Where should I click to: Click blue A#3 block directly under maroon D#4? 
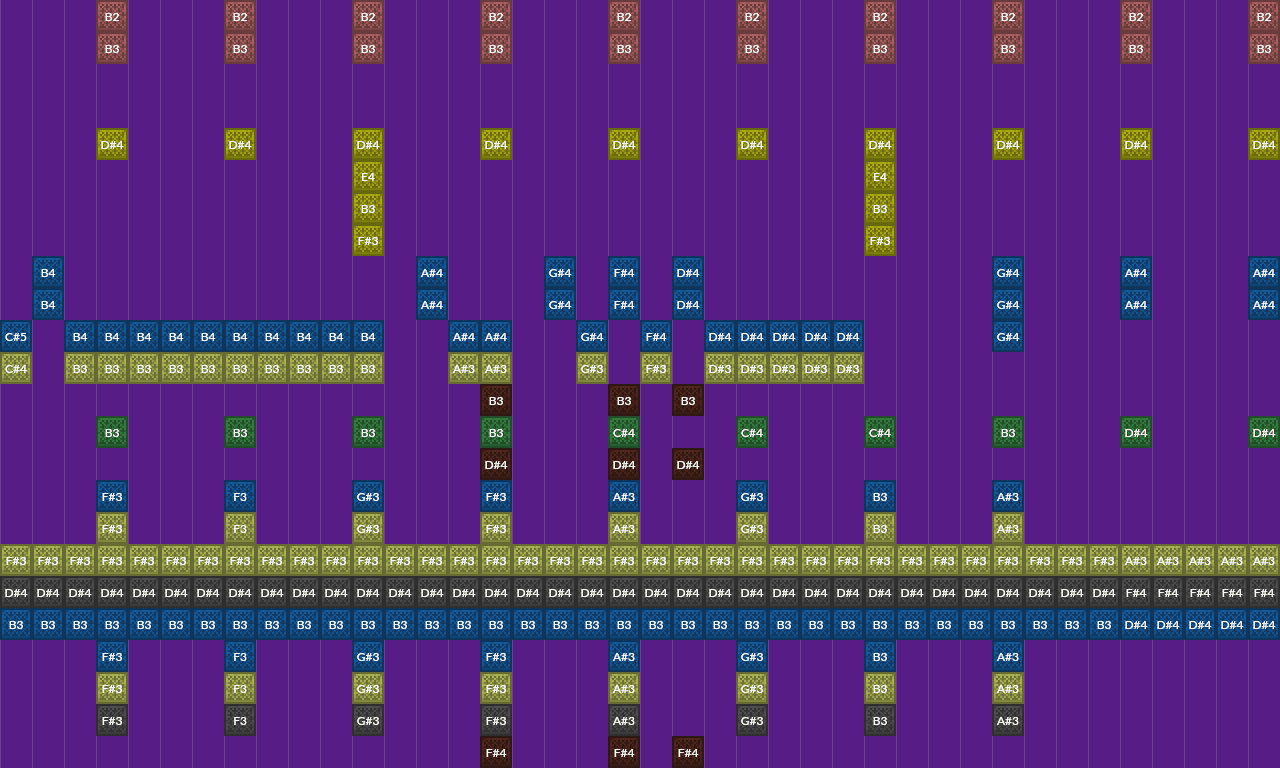click(x=624, y=497)
